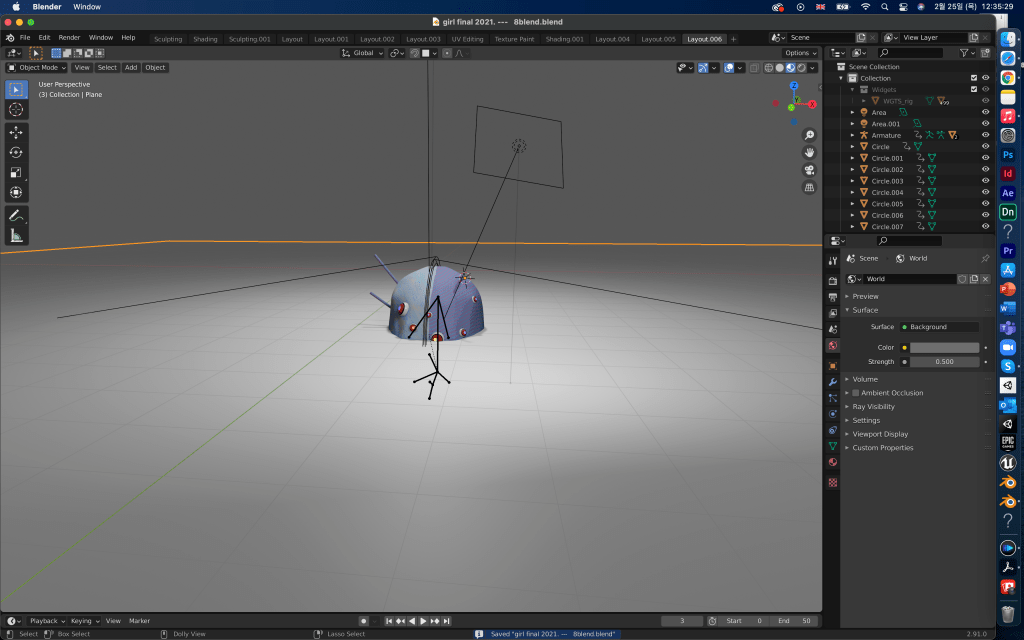Open the World properties tab
Image resolution: width=1024 pixels, height=640 pixels.
point(832,345)
